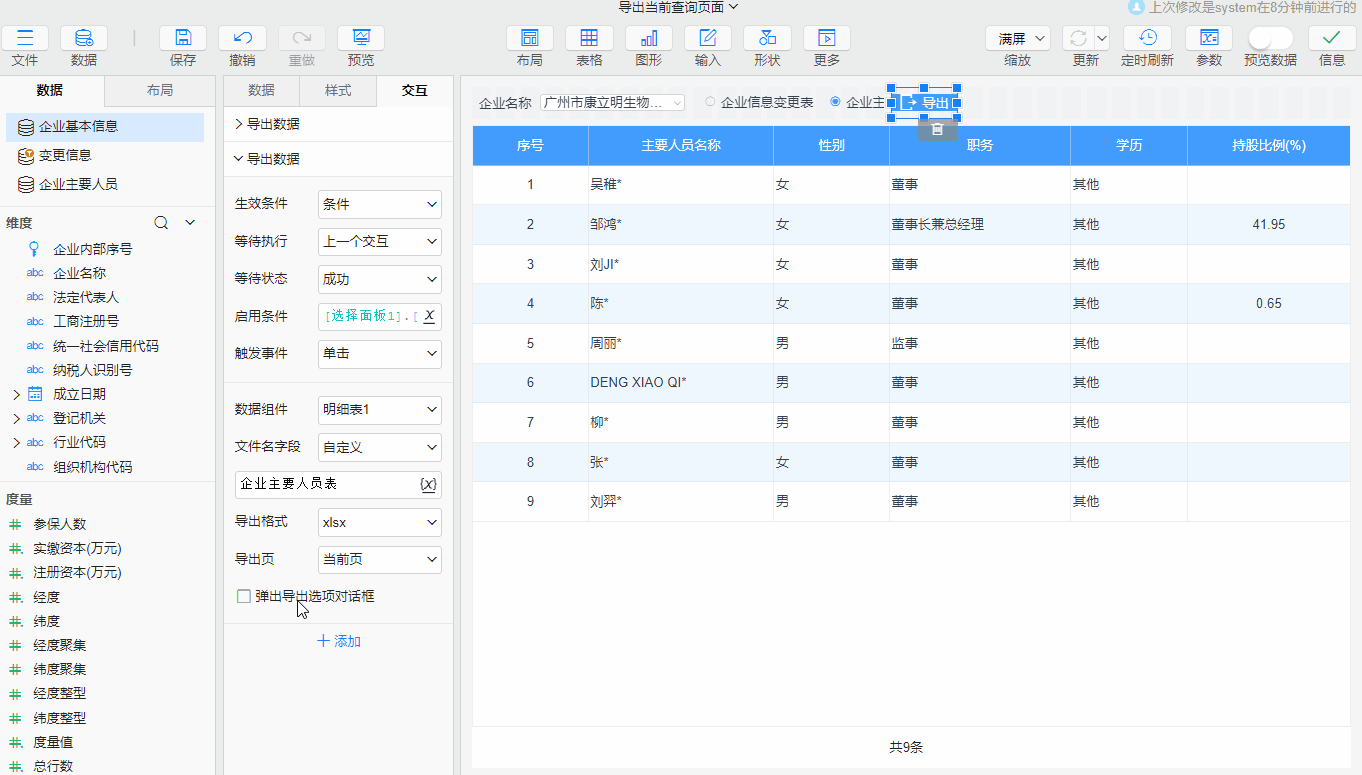Switch to the 样式 tab
The height and width of the screenshot is (775, 1362).
click(x=338, y=89)
